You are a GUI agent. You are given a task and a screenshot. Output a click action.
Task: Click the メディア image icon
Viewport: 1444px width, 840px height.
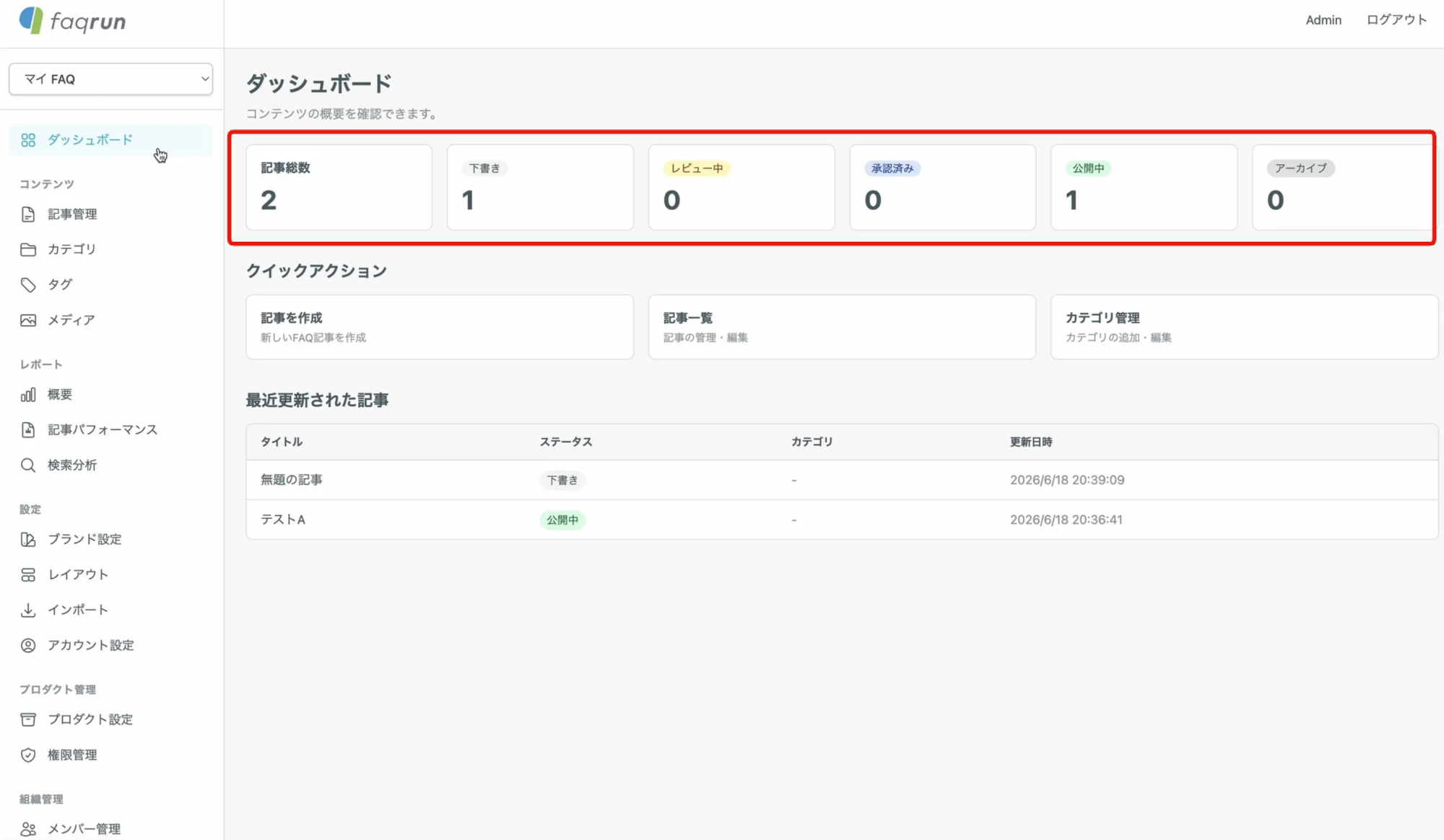pos(28,320)
